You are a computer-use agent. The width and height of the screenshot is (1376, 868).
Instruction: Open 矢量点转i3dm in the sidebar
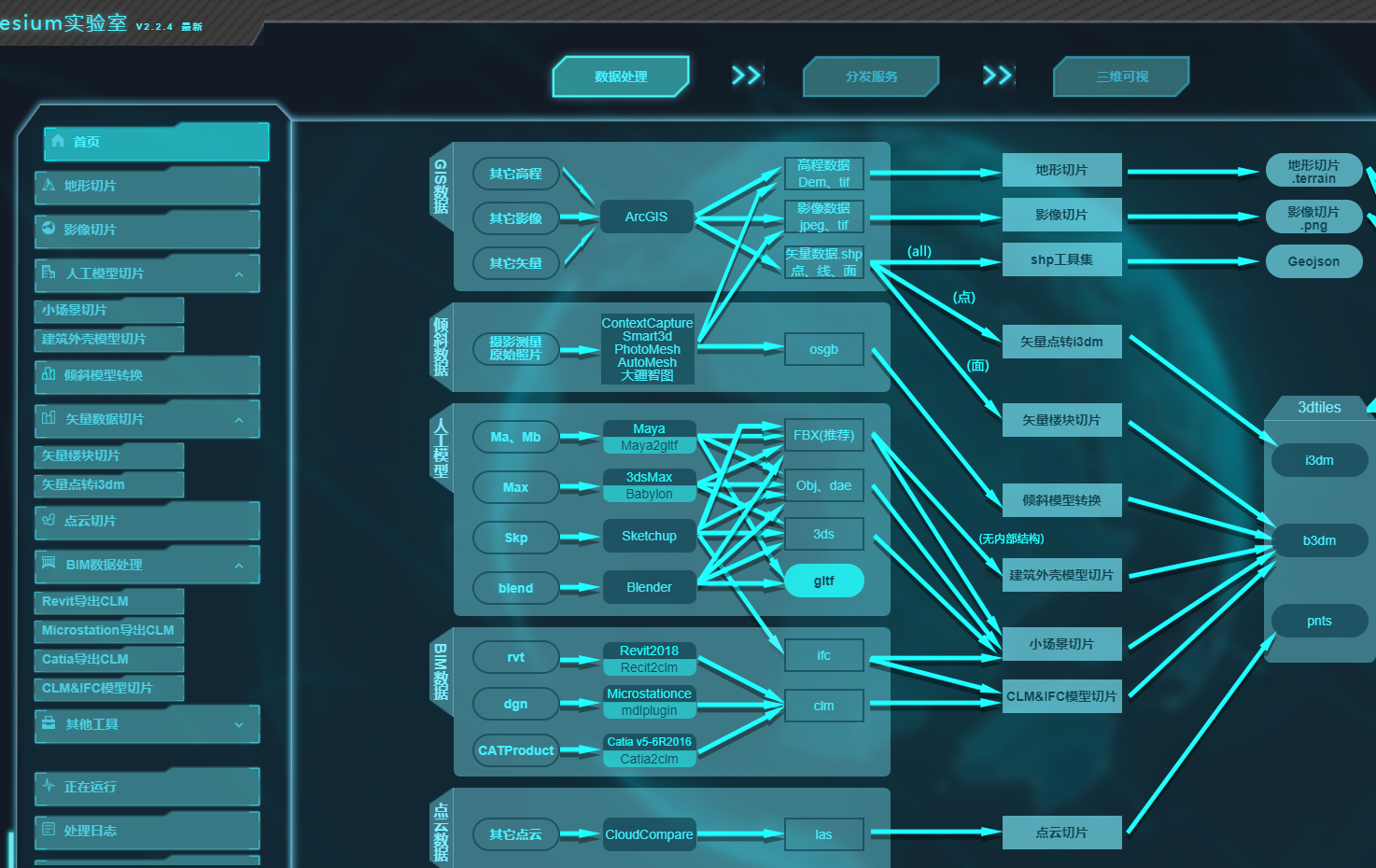[x=109, y=484]
